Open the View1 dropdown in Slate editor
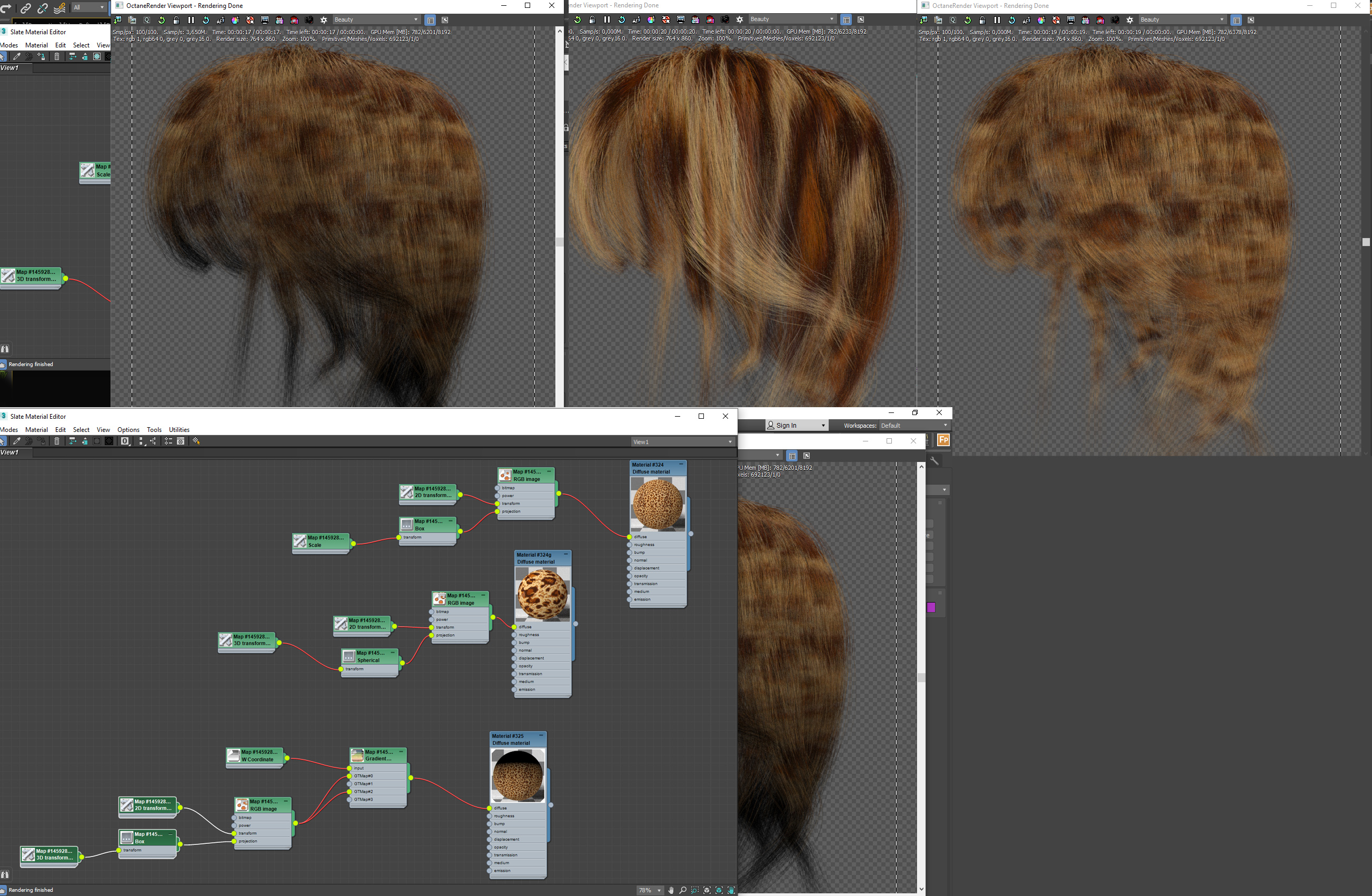Screen dimensions: 1372x896 pos(682,442)
